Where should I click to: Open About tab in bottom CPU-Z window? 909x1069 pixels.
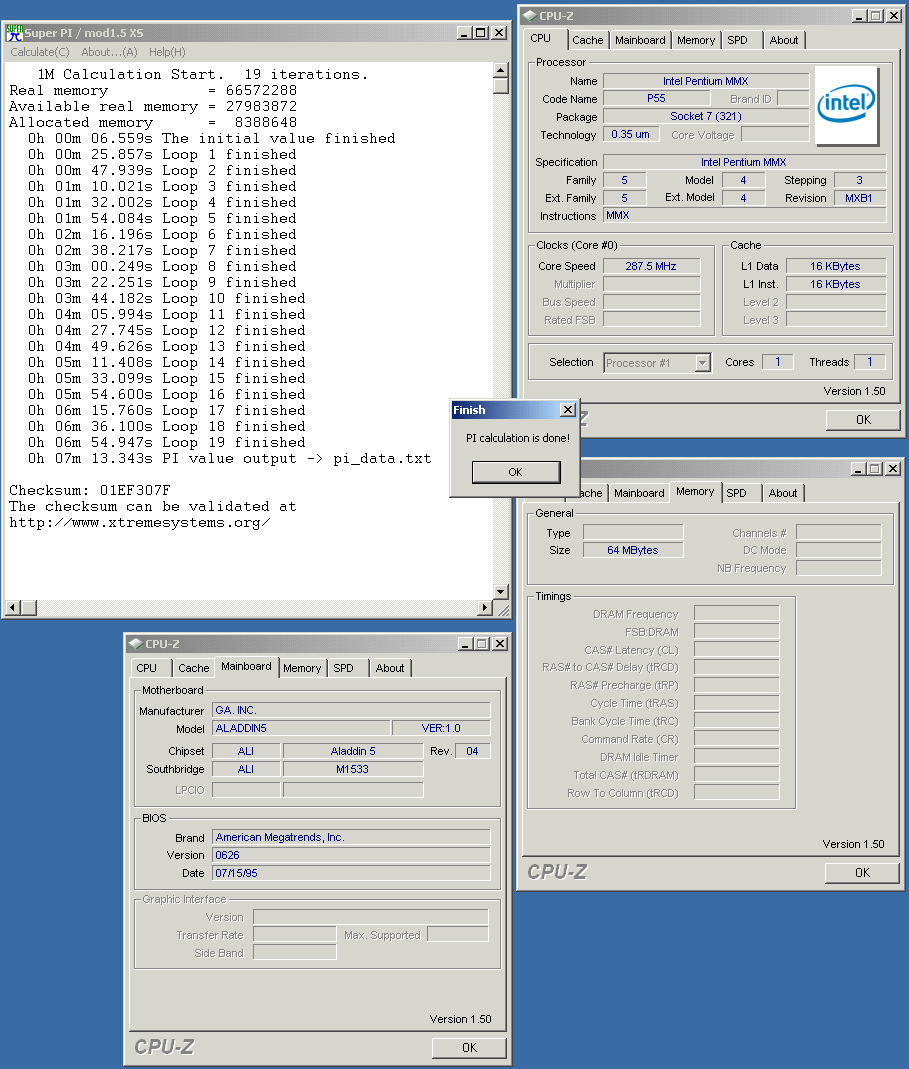click(x=389, y=668)
